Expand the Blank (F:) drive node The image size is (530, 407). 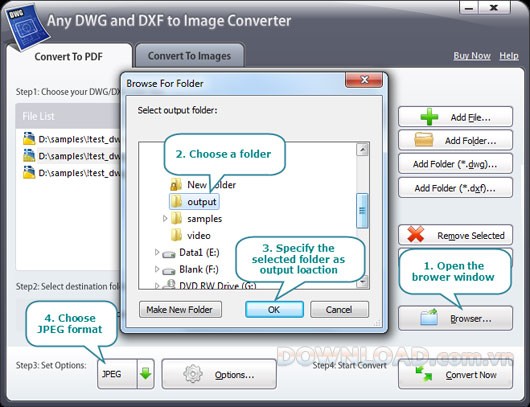click(156, 269)
